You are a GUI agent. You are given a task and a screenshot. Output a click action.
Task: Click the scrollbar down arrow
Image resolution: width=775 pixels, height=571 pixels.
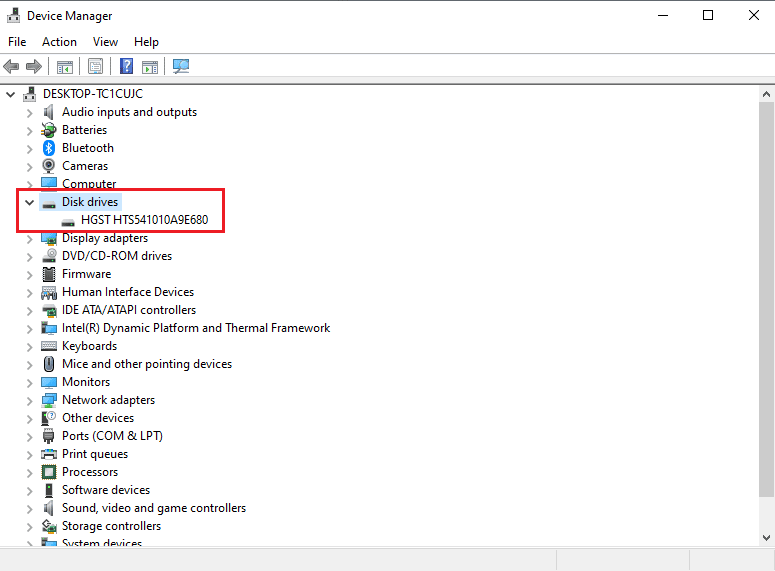[x=766, y=538]
